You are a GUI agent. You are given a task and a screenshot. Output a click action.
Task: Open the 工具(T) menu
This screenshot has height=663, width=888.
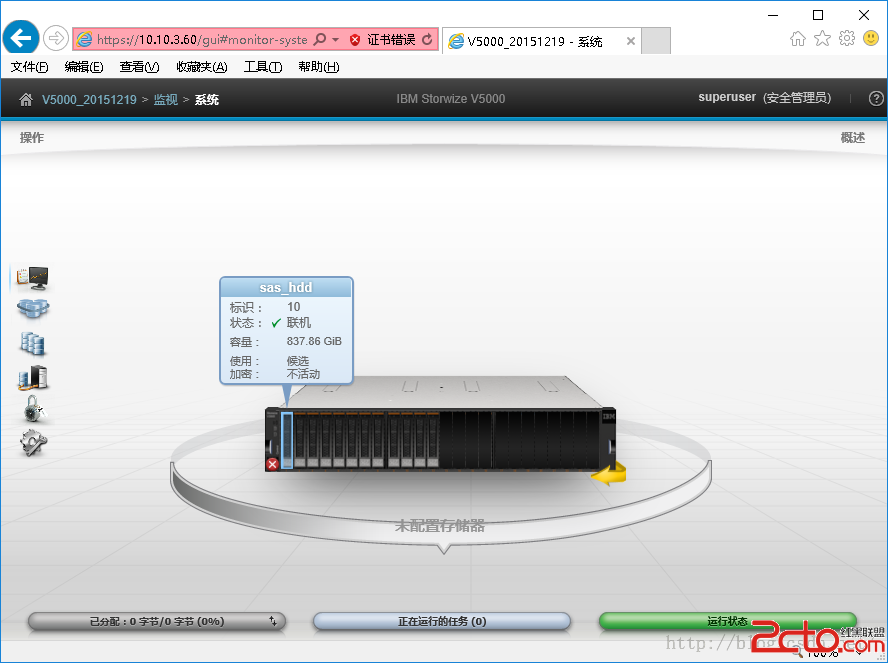[x=263, y=67]
